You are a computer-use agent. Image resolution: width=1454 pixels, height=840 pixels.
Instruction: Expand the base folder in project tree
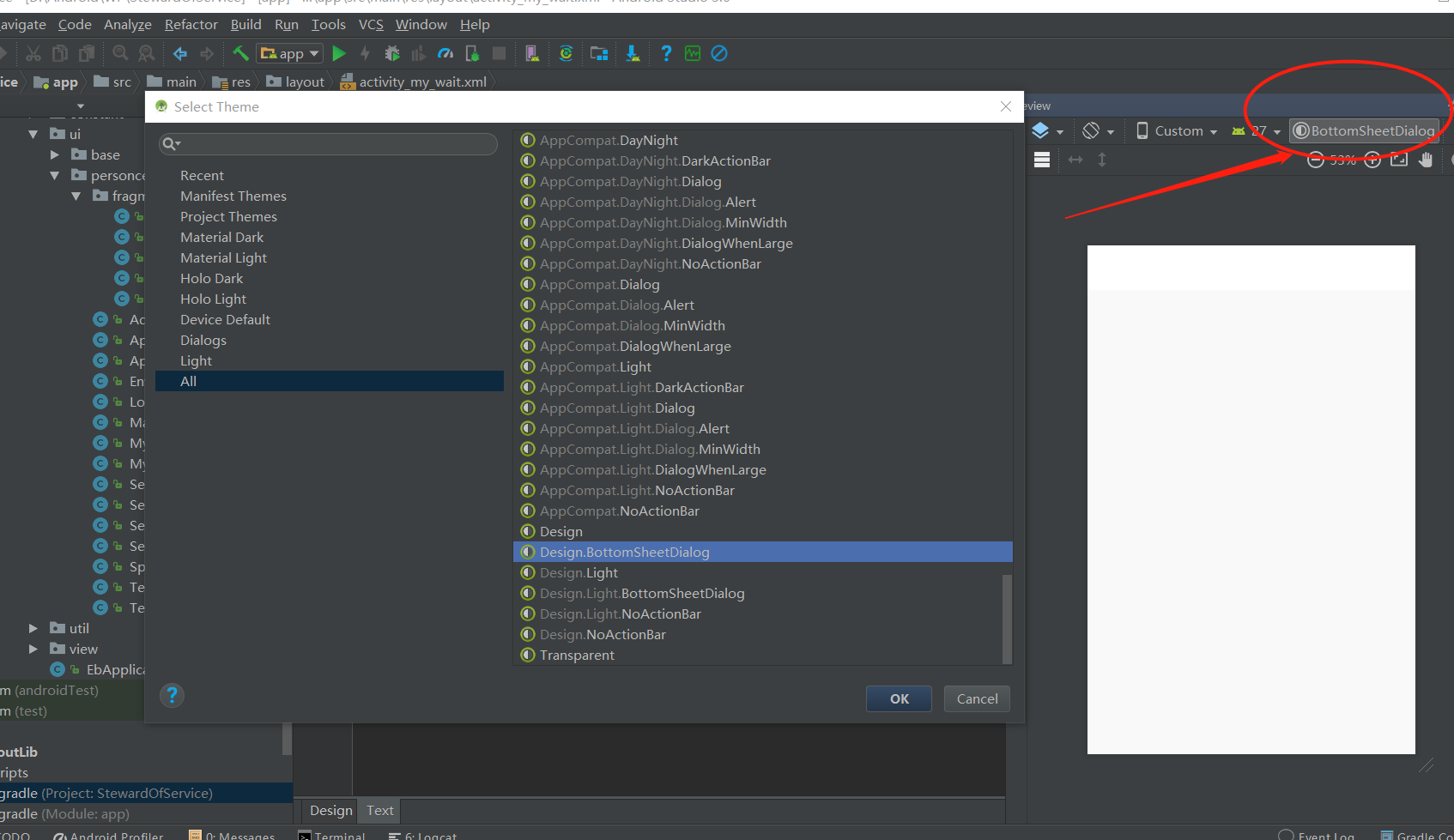[x=55, y=154]
